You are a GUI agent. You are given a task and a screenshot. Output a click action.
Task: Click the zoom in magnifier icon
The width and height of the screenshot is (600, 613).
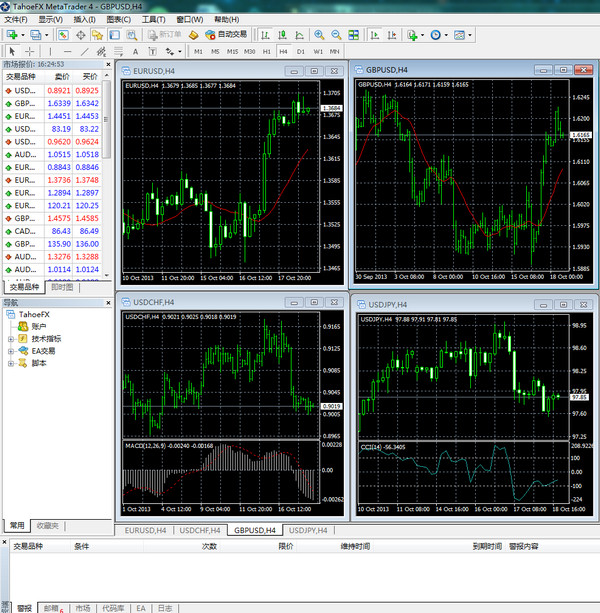click(x=319, y=34)
